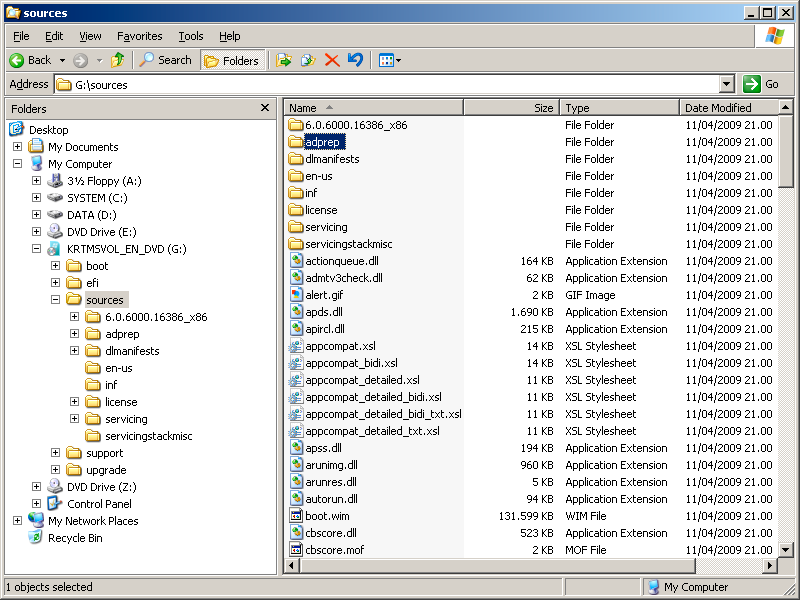Collapse the KRTMSVOL_EN_DVD (G:) node
This screenshot has height=600, width=800.
(36, 249)
